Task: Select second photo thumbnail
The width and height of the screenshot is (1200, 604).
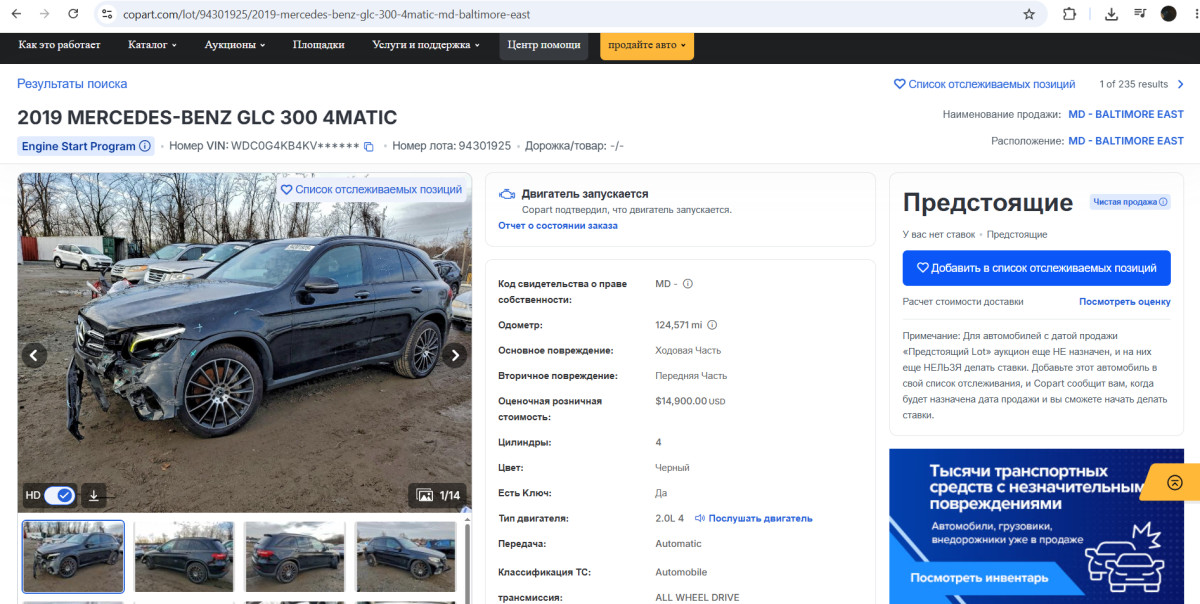Action: tap(184, 556)
